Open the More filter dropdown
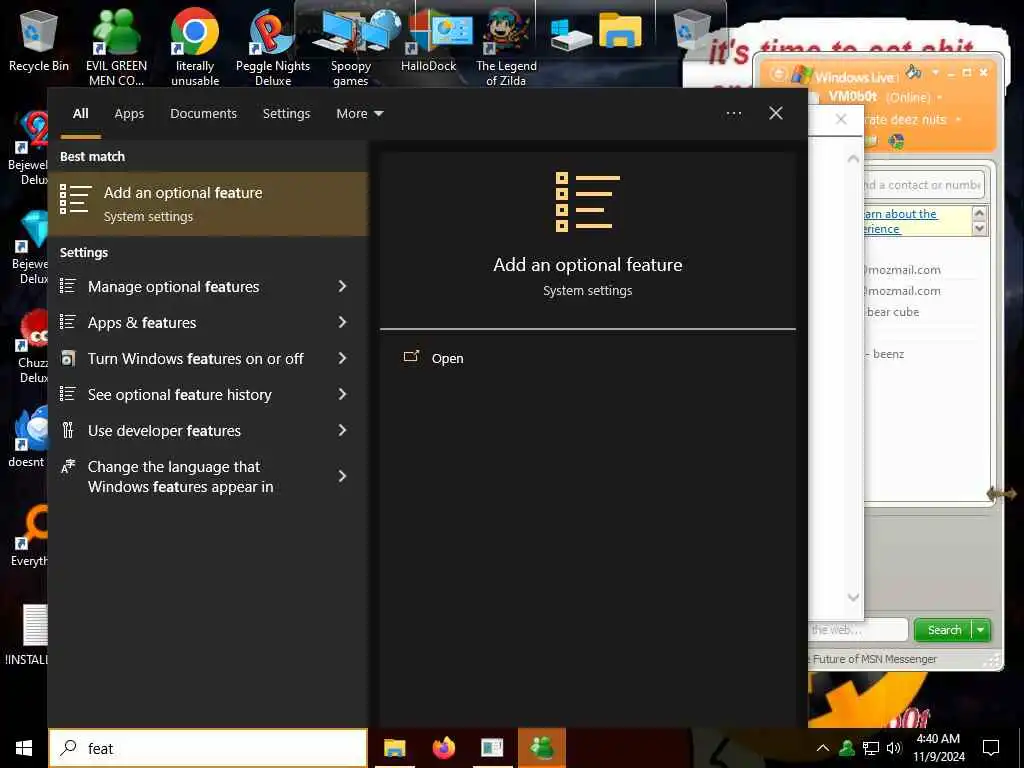Image resolution: width=1024 pixels, height=768 pixels. tap(360, 113)
